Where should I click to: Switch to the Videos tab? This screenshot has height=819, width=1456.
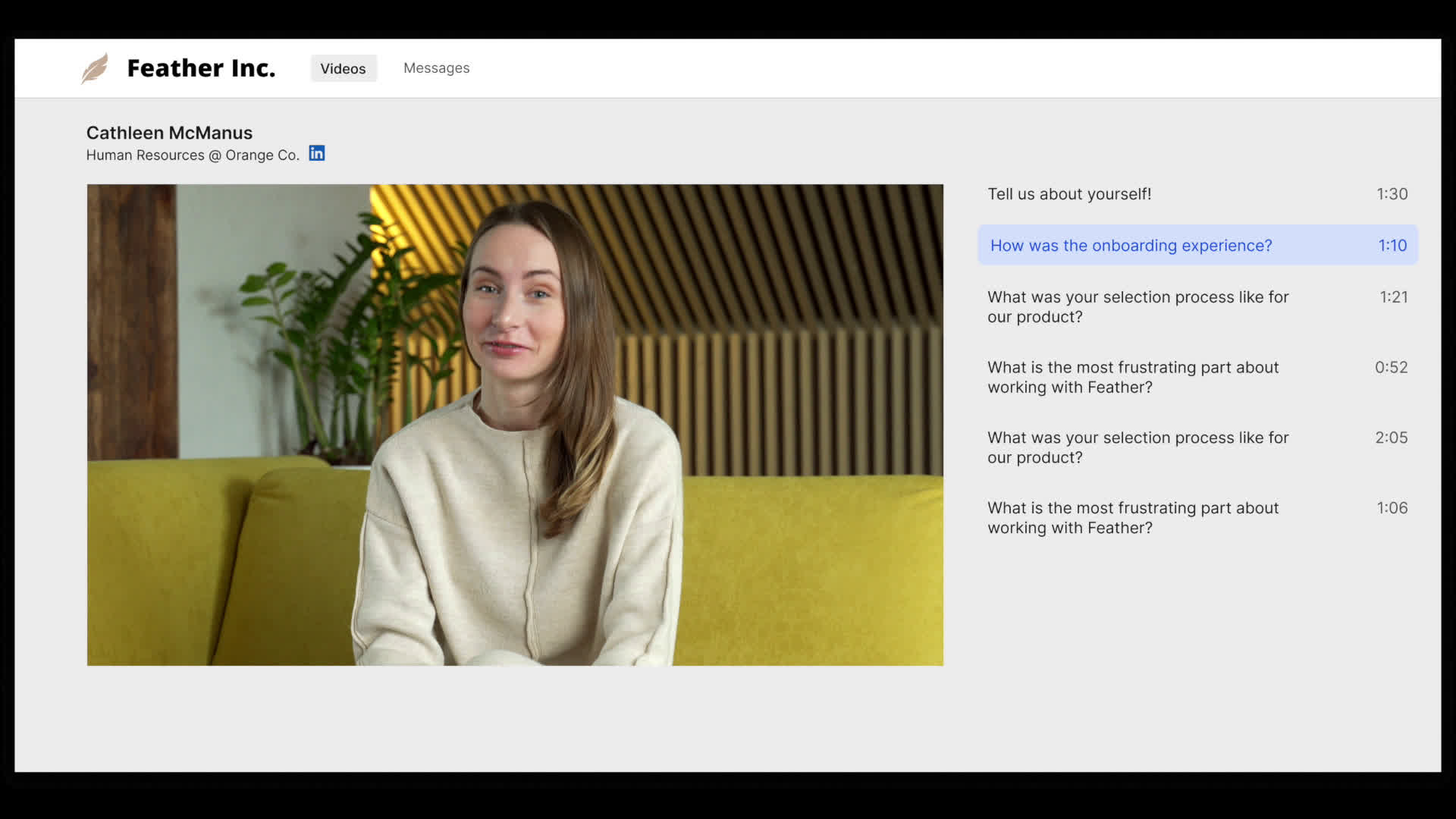(343, 68)
